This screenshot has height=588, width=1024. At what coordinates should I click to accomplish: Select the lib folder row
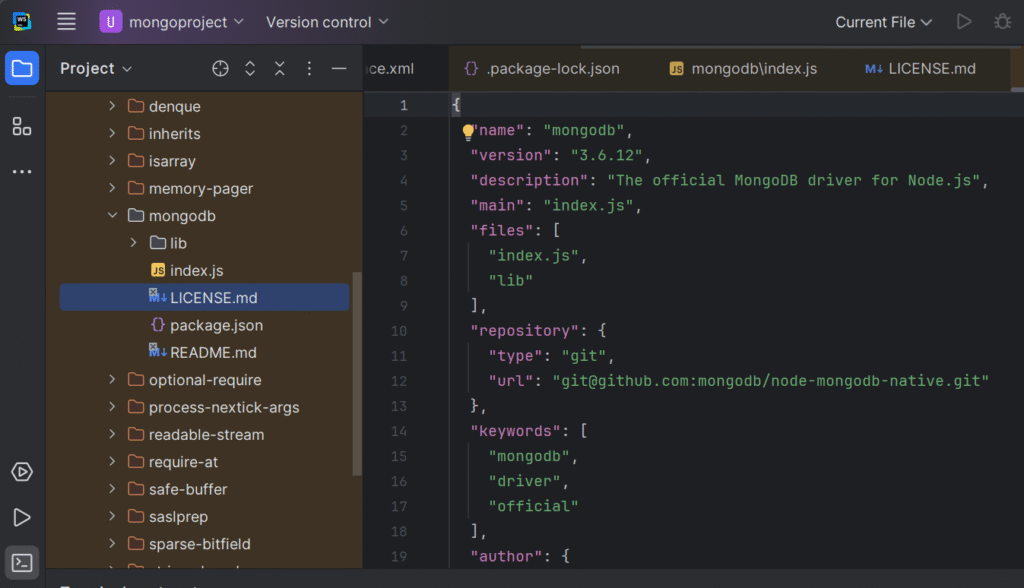204,243
